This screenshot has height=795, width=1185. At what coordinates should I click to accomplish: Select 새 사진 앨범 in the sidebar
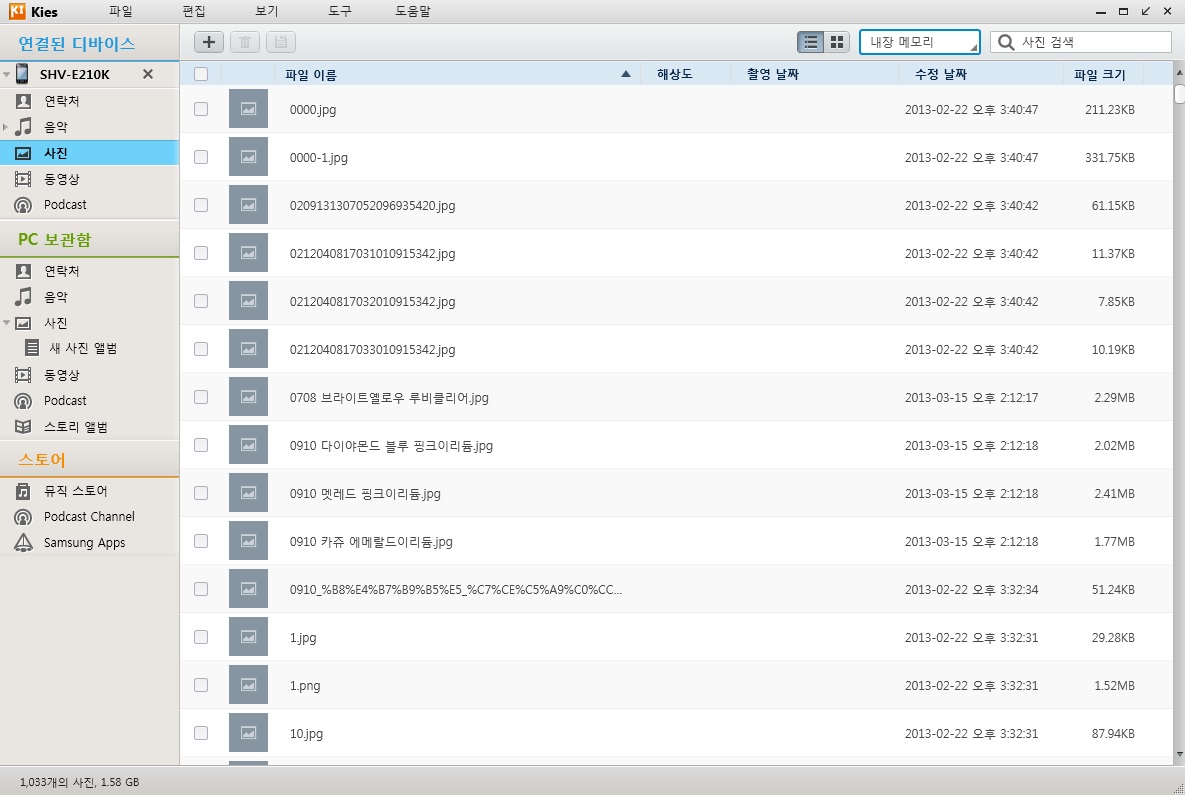[x=83, y=349]
